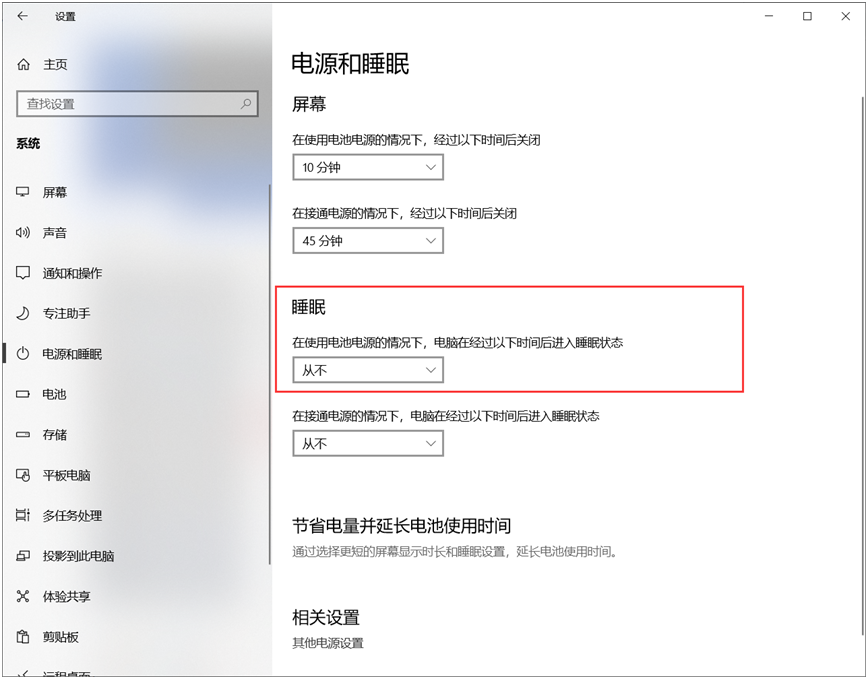868x679 pixels.
Task: Click the 系统 category label in sidebar
Action: 28,144
